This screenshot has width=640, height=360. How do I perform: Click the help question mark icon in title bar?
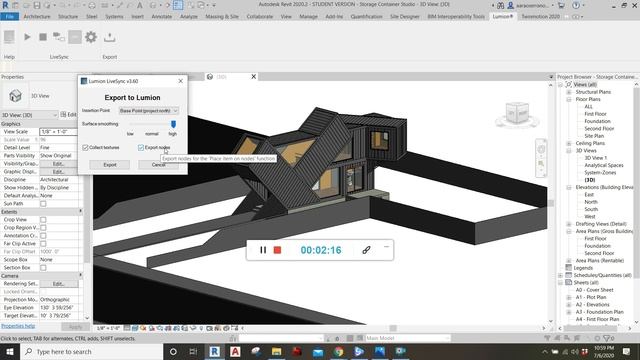[x=576, y=6]
